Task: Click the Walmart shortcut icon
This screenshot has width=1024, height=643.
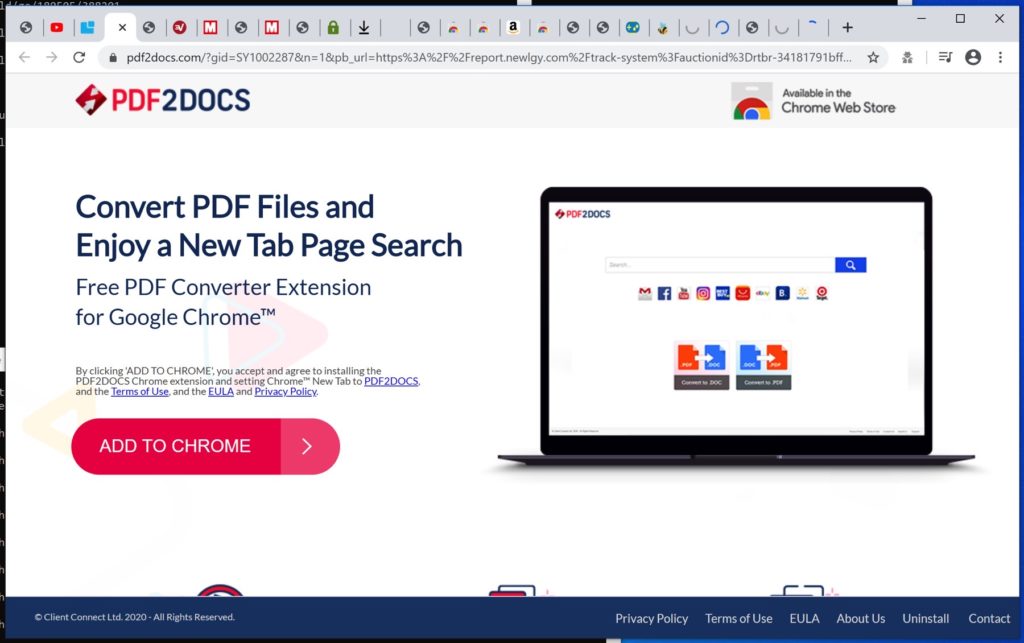Action: coord(801,292)
